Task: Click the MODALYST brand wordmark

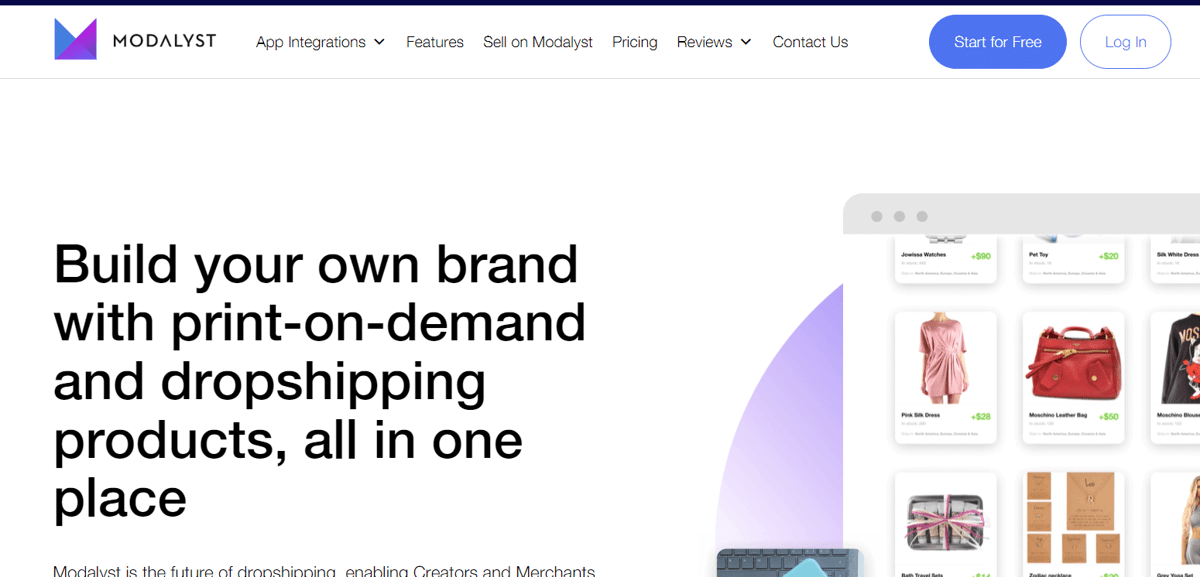Action: click(164, 41)
